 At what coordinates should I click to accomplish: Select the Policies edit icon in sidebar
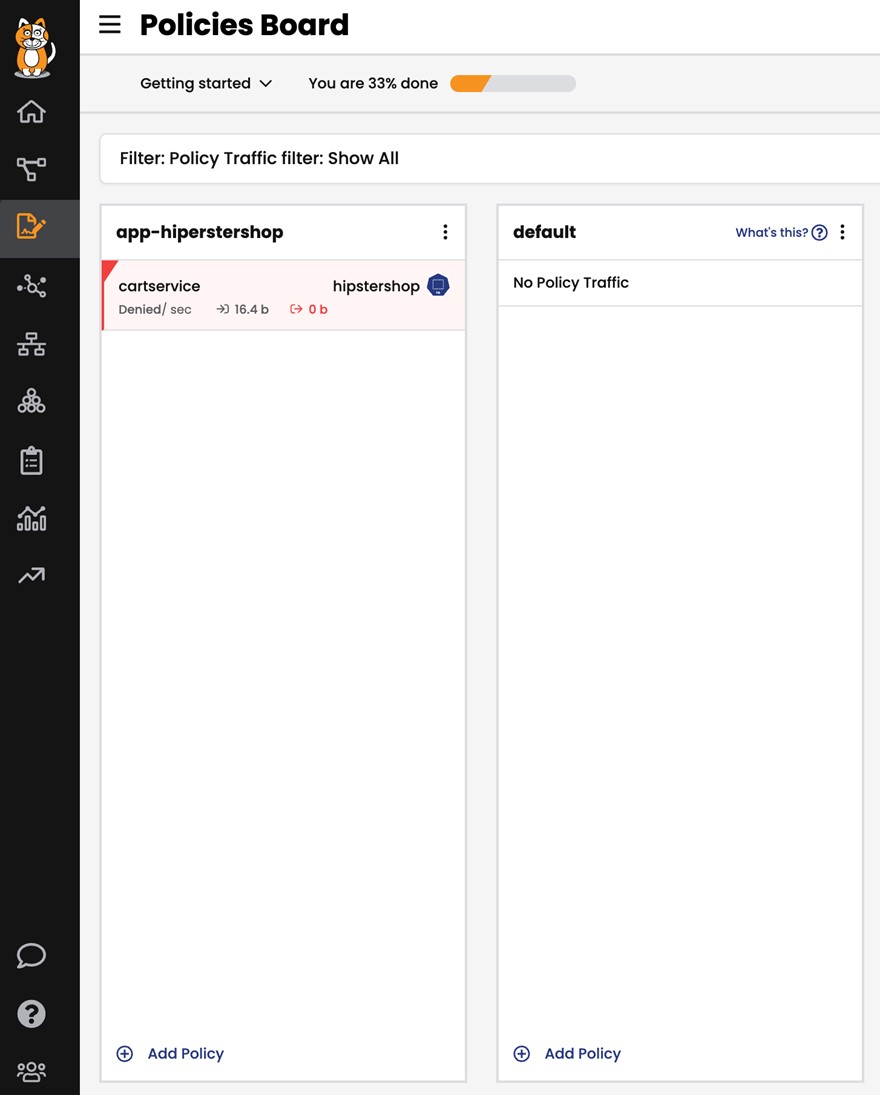point(31,226)
